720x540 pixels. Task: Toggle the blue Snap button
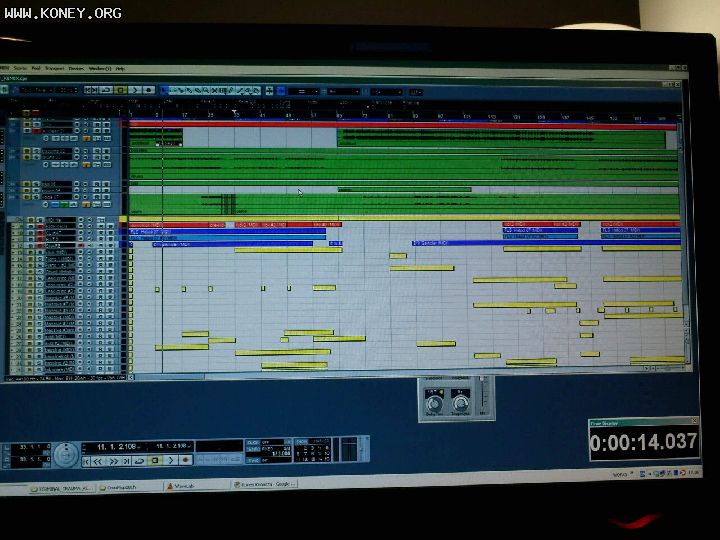coord(281,91)
